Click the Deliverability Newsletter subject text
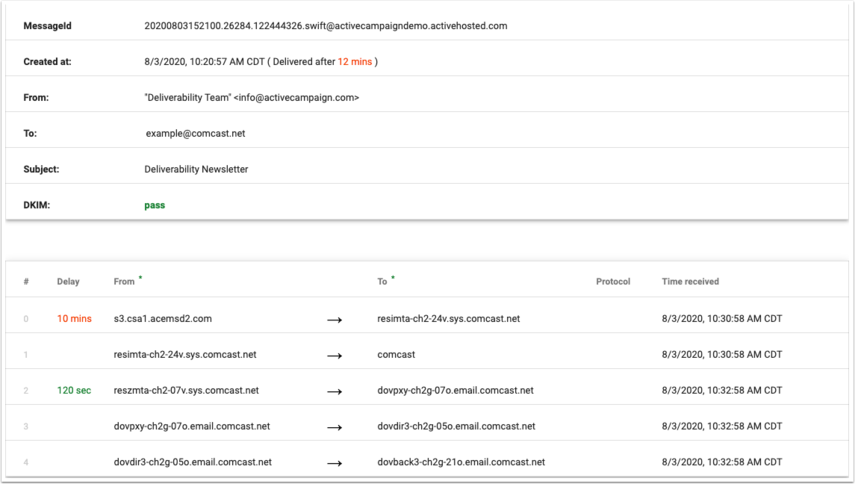The width and height of the screenshot is (855, 484). coord(196,169)
